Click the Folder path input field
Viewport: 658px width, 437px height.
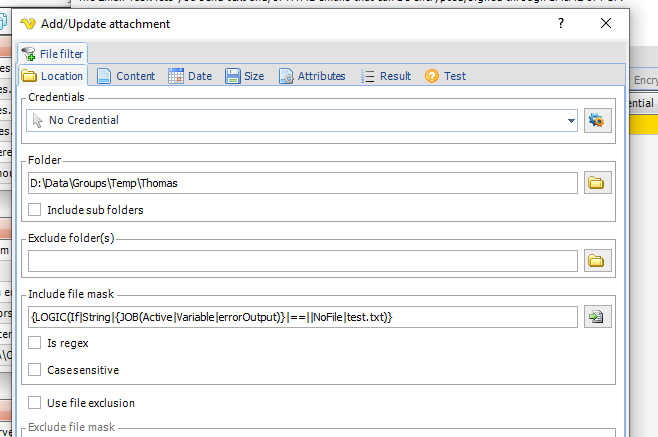click(300, 183)
